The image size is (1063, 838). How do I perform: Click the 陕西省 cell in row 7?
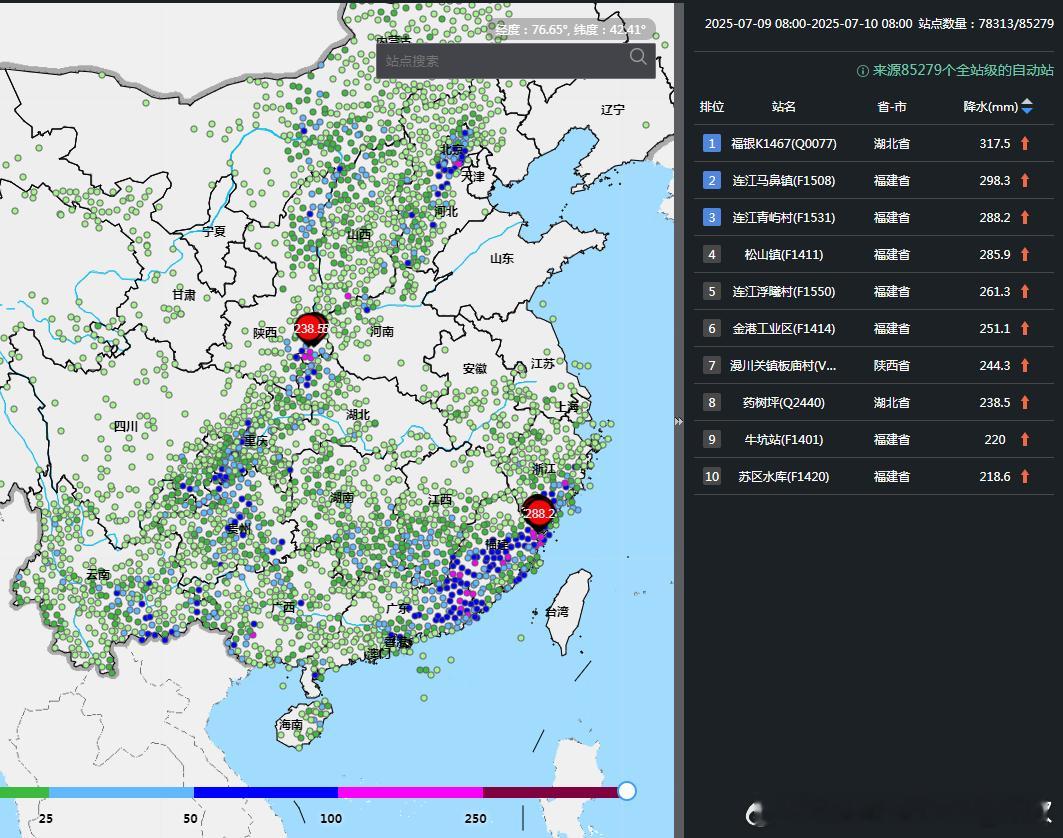pyautogui.click(x=891, y=365)
